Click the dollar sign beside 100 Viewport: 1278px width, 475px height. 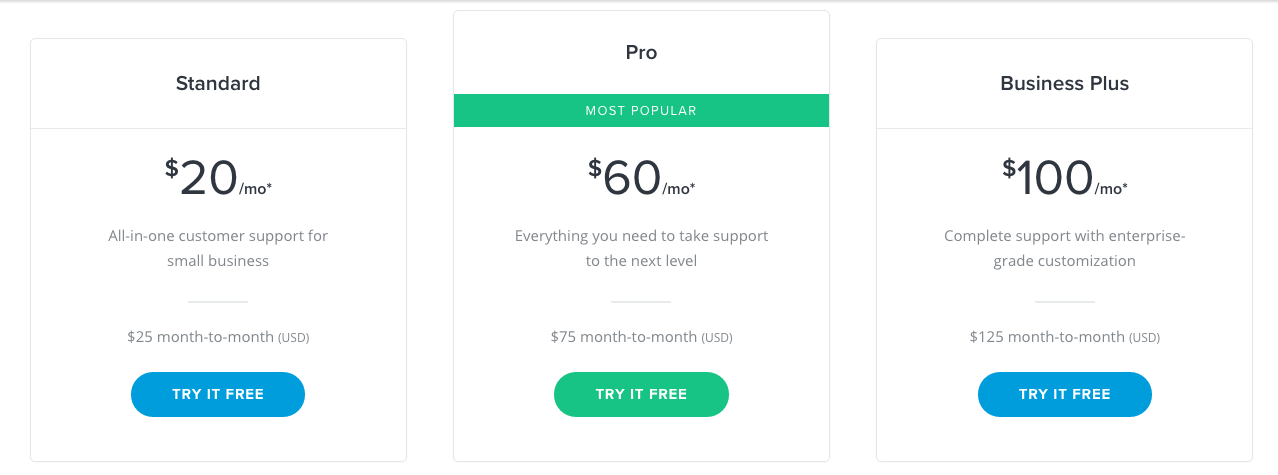(x=1009, y=168)
